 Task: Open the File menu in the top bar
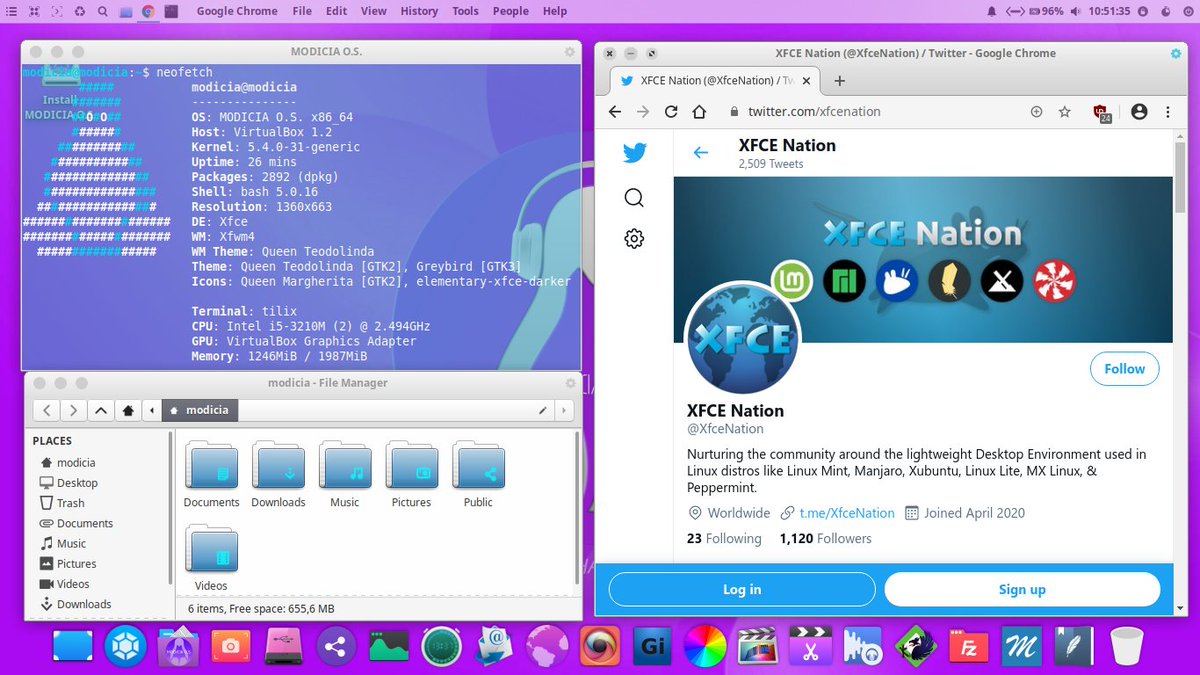coord(302,11)
